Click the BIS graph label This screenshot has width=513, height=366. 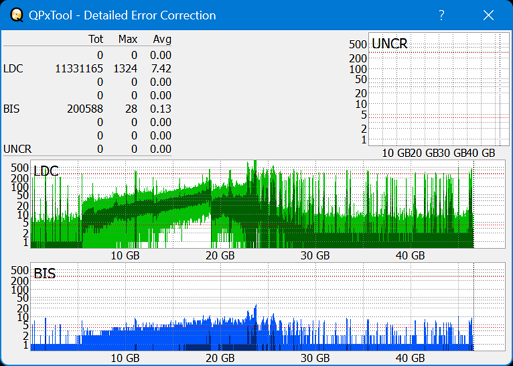(44, 274)
